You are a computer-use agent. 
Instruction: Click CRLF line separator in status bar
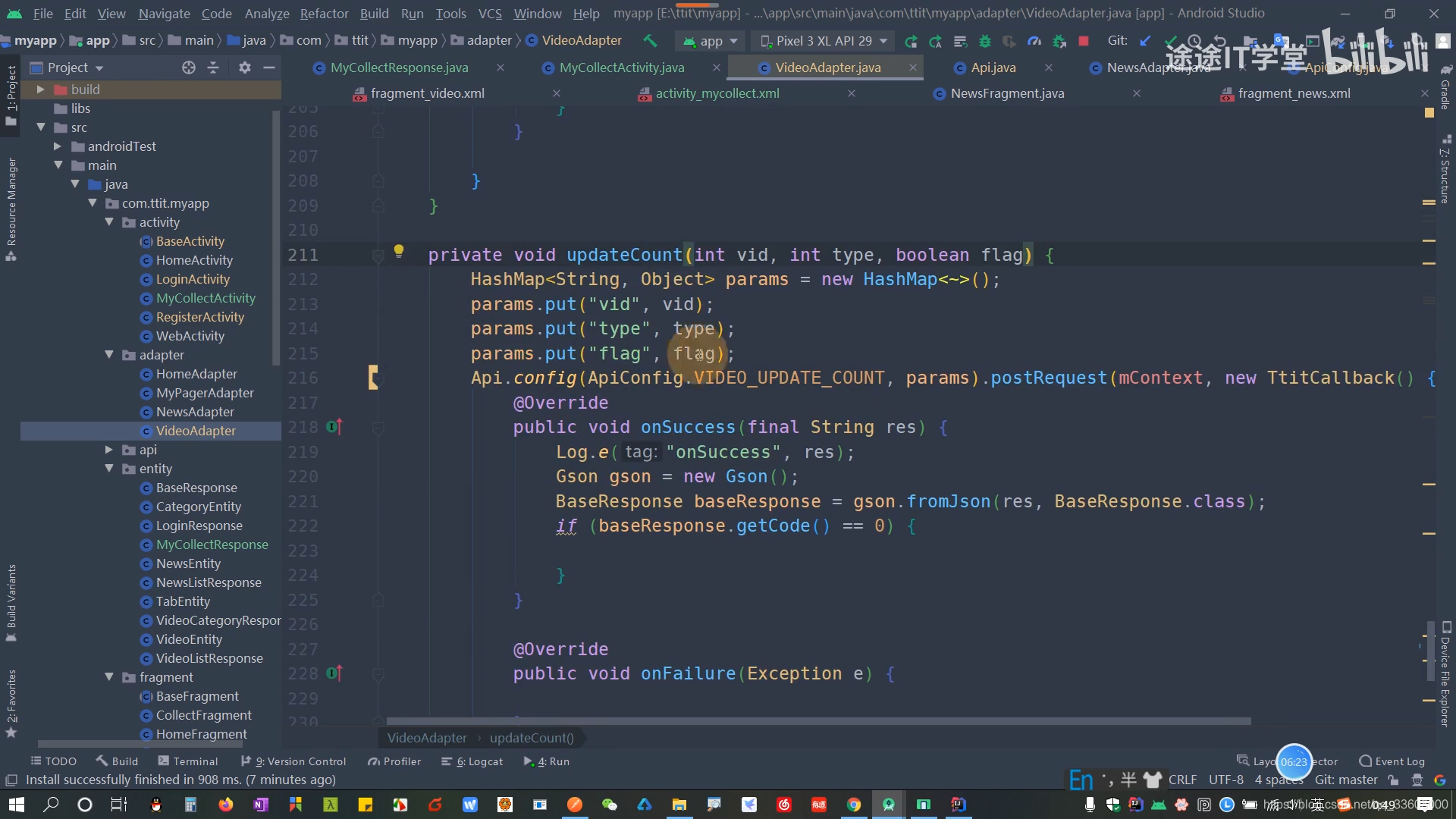point(1182,780)
